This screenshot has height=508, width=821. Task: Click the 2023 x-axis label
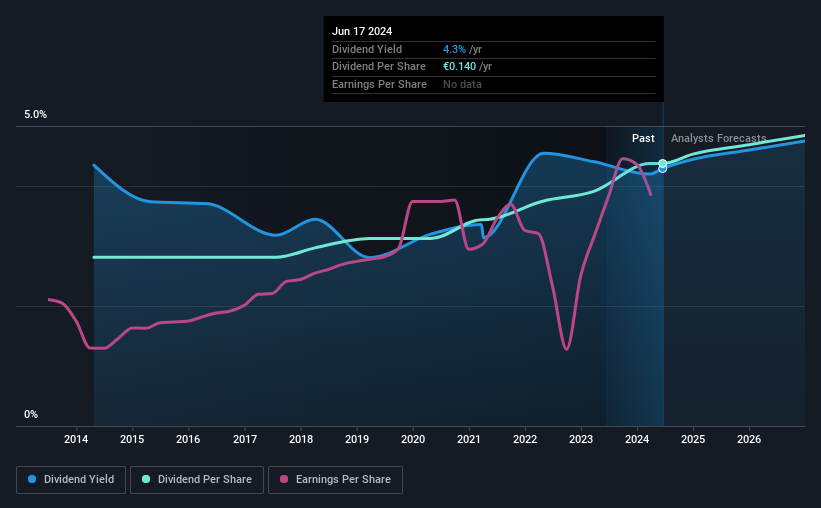[581, 439]
